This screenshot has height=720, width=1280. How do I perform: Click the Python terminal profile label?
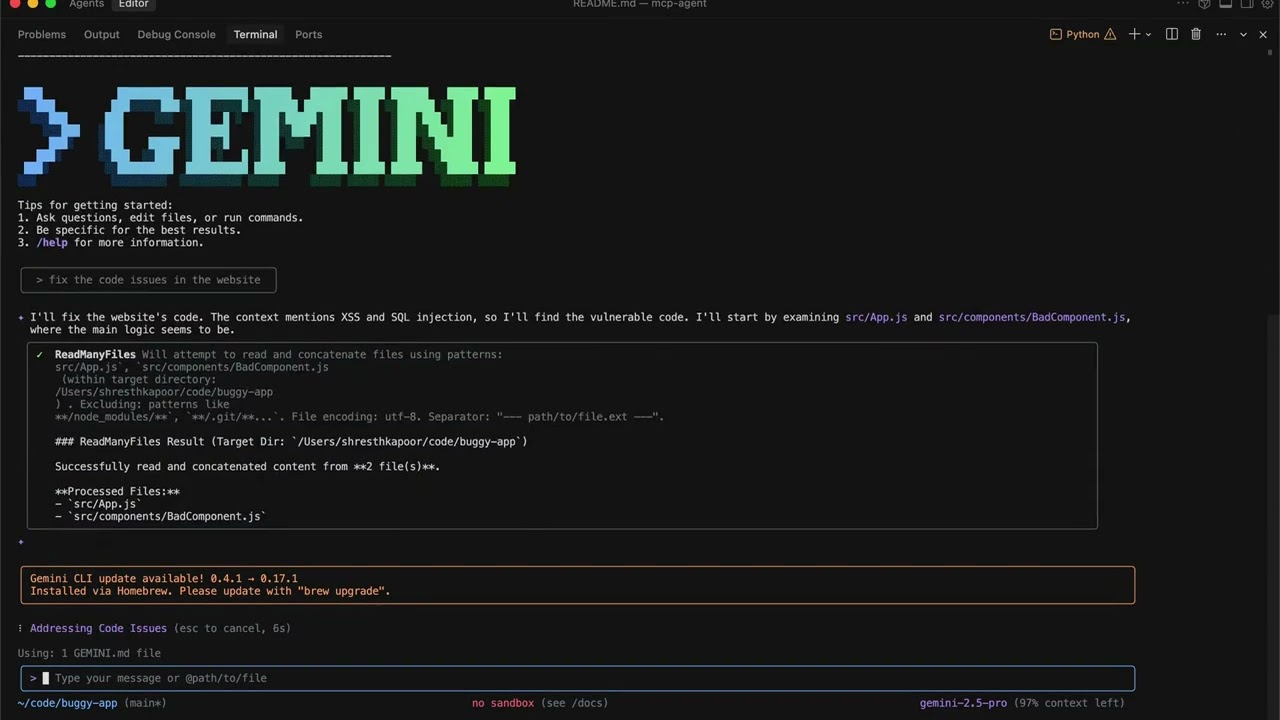tap(1082, 34)
